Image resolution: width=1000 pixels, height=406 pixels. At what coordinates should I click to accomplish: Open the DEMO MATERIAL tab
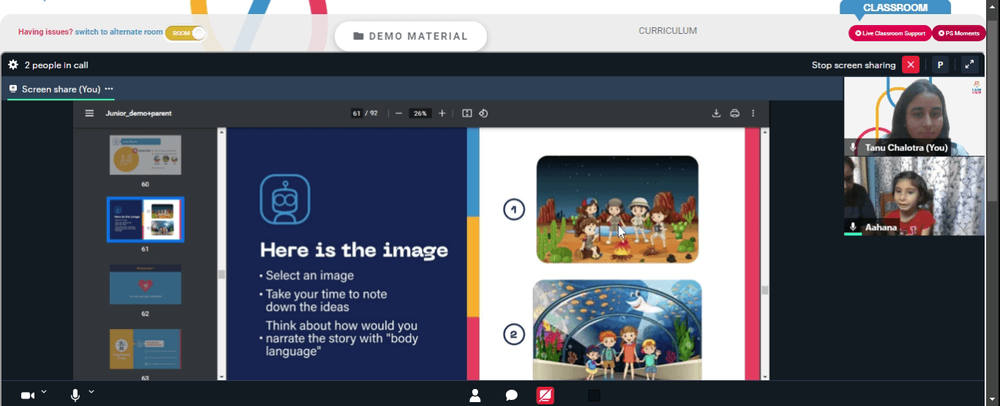pos(411,36)
